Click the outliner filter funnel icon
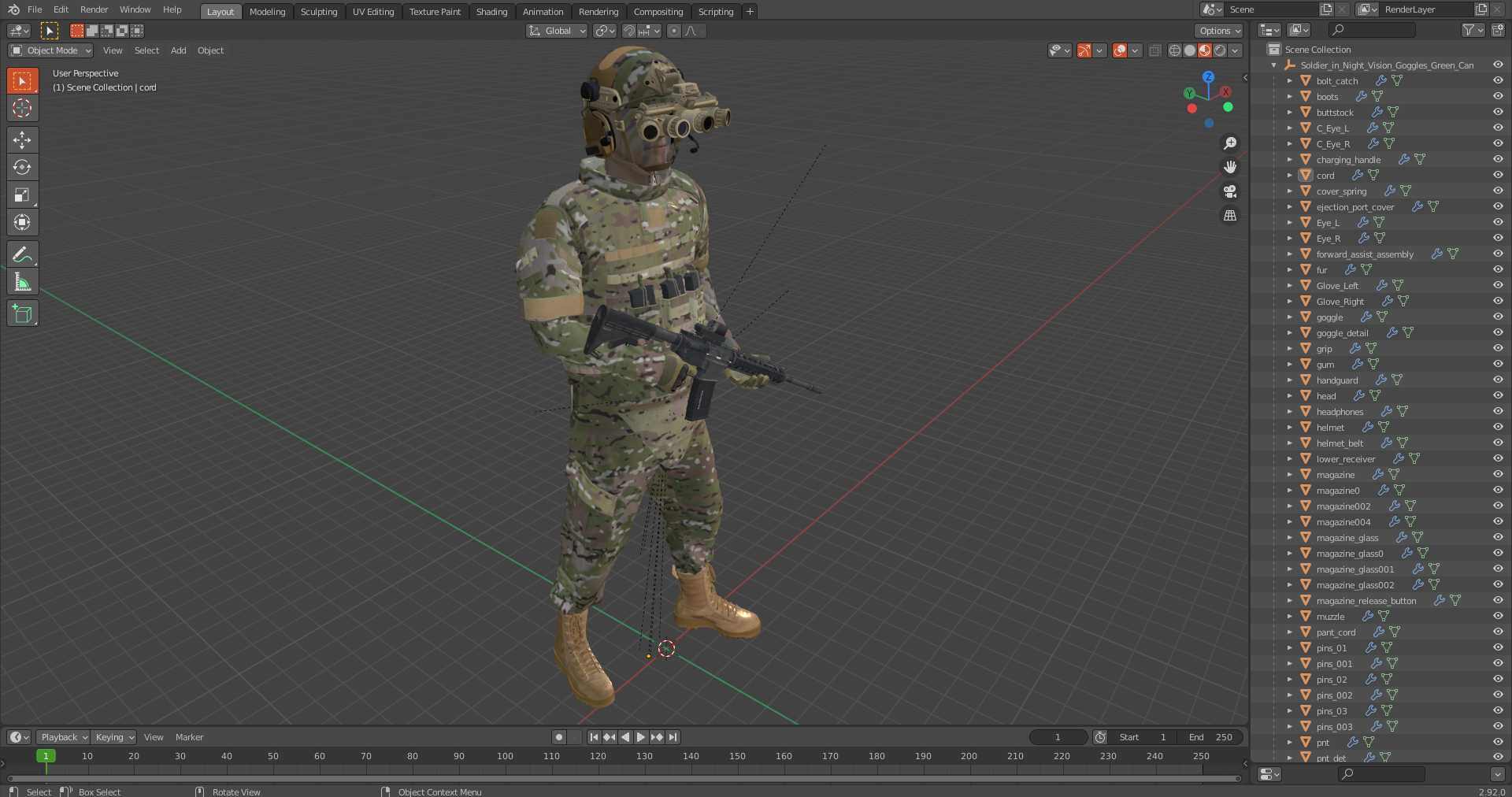Screen dimensions: 1512x797 (1468, 30)
